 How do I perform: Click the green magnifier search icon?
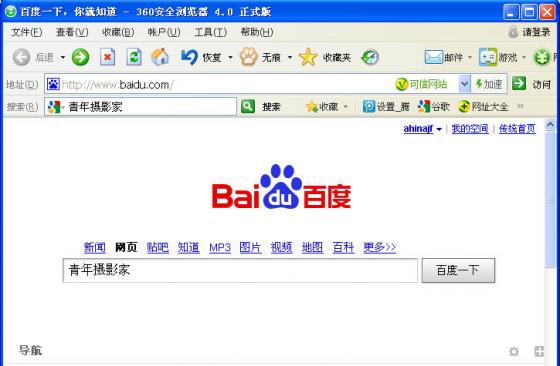[248, 106]
